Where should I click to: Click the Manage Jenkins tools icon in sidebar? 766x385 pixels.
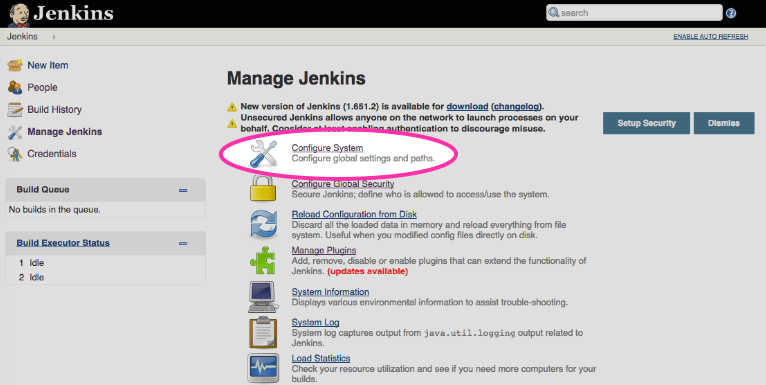[15, 131]
